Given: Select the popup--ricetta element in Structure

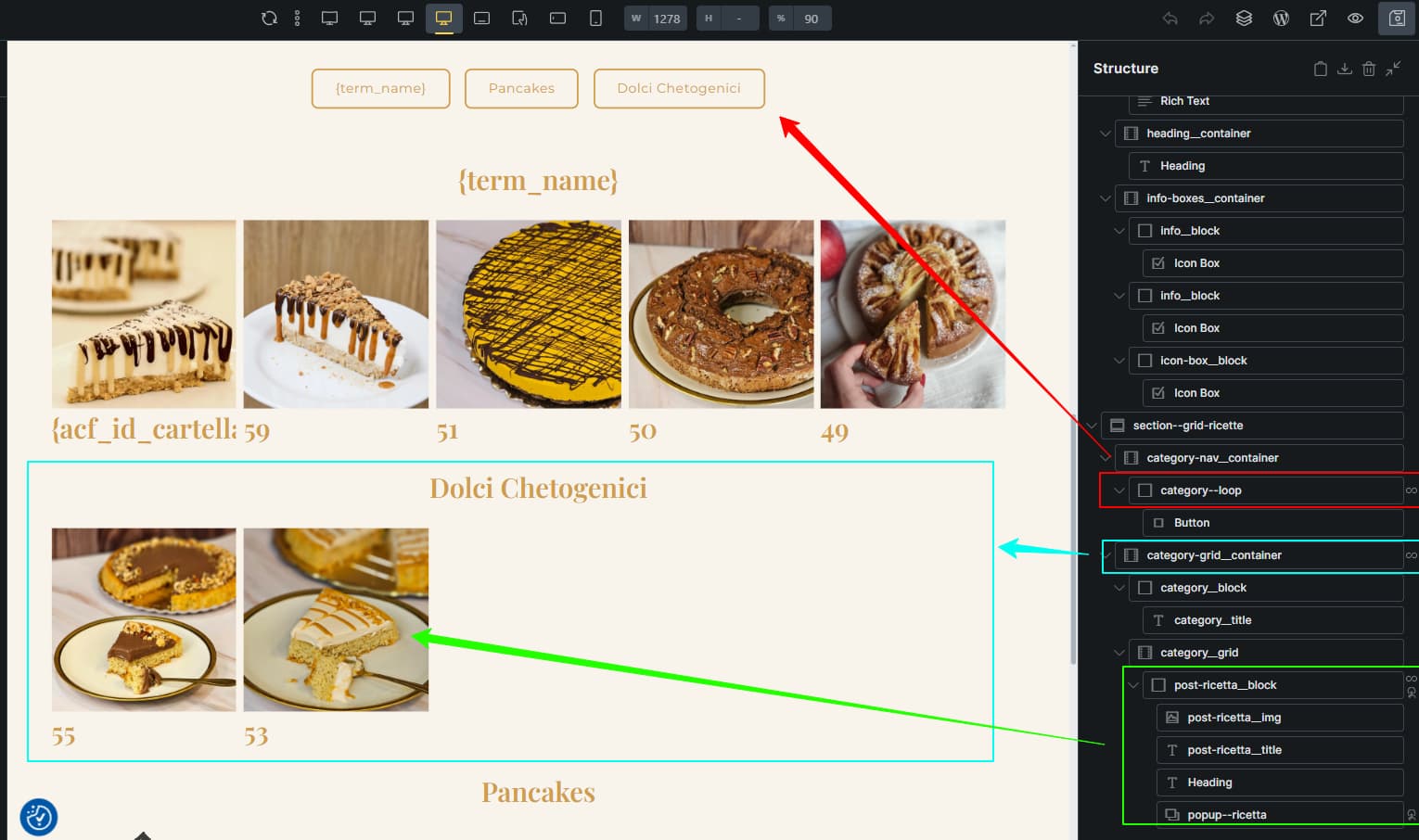Looking at the screenshot, I should click(1226, 815).
